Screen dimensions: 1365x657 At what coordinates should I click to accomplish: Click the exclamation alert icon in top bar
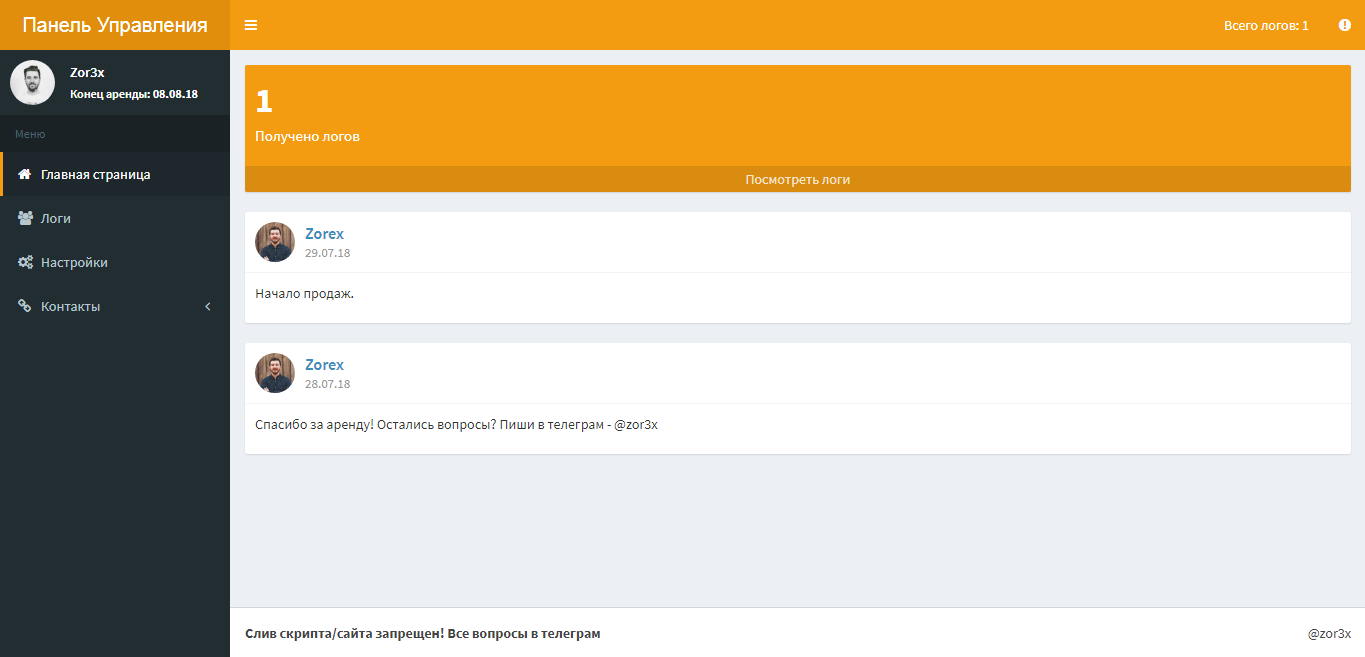1345,25
